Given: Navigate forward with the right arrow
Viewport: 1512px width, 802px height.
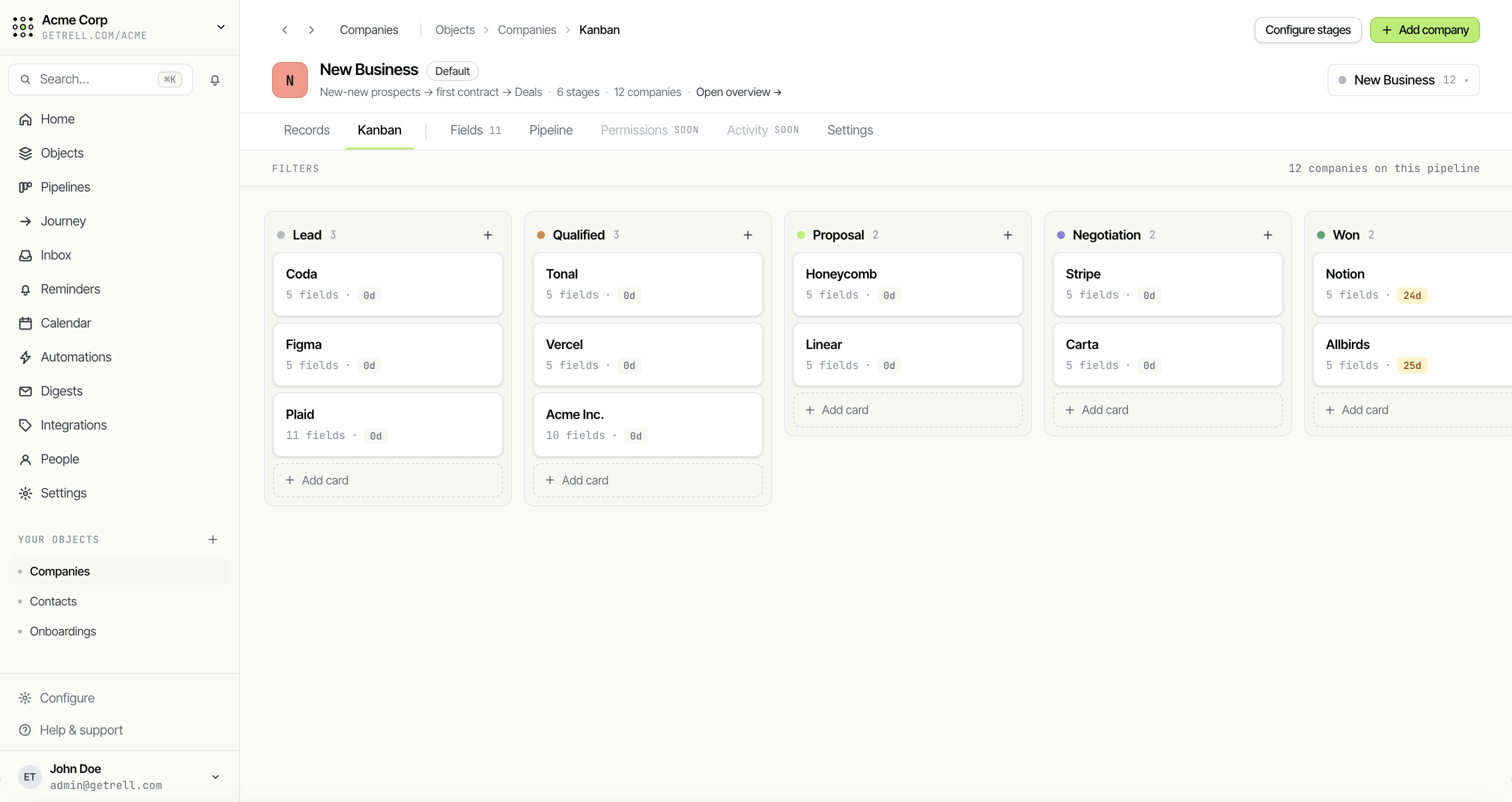Looking at the screenshot, I should (x=311, y=30).
